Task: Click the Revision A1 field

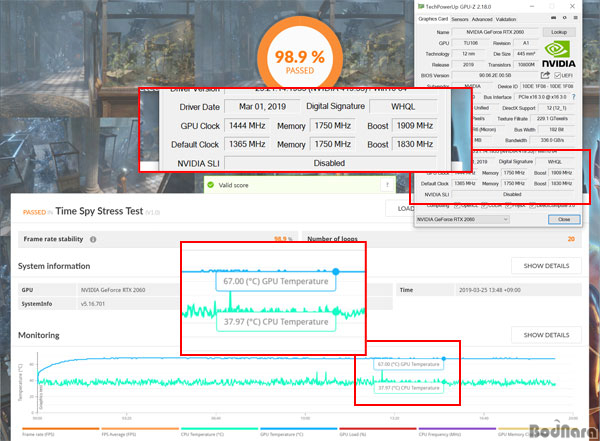Action: pyautogui.click(x=526, y=43)
